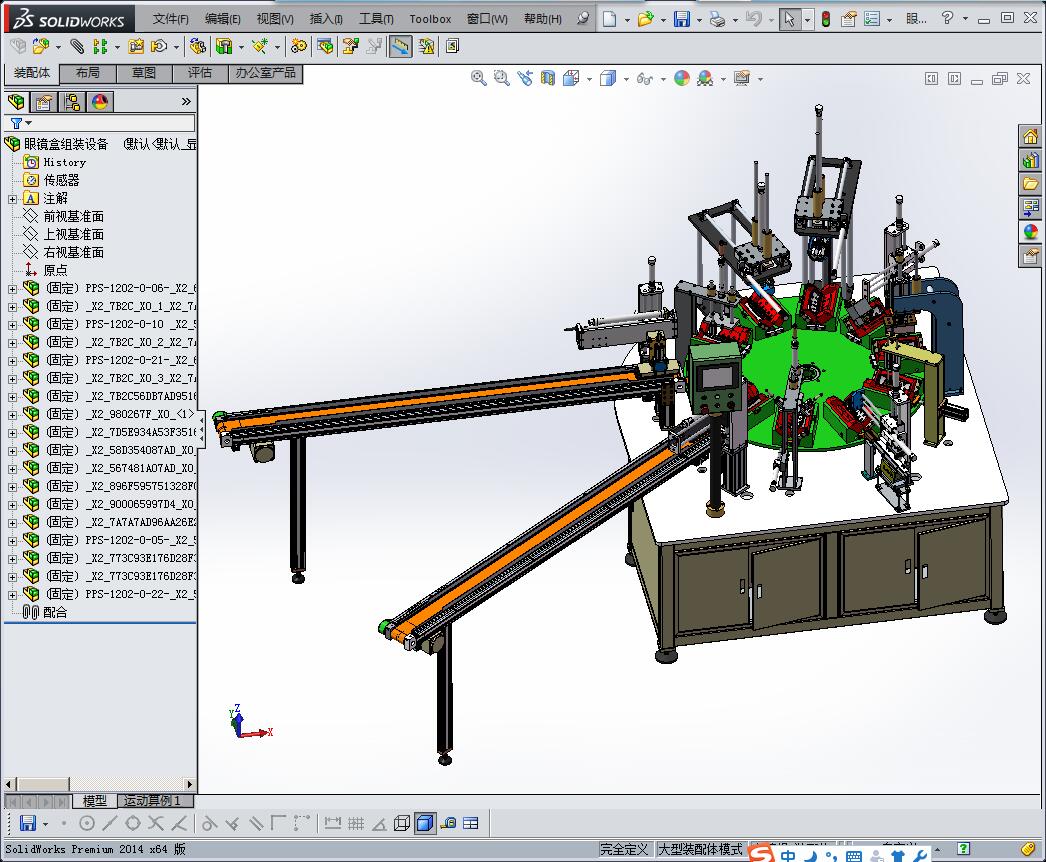
Task: Open the PropertyManager tab icon
Action: coord(44,102)
